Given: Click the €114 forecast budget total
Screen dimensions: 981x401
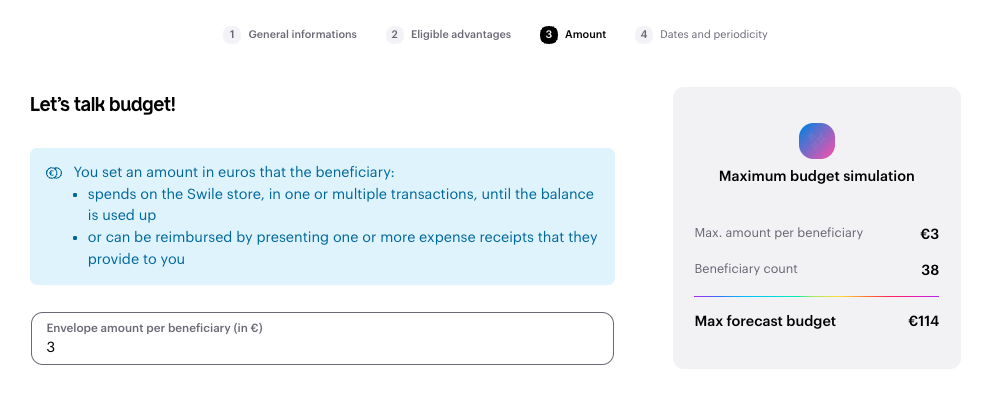Looking at the screenshot, I should (923, 322).
